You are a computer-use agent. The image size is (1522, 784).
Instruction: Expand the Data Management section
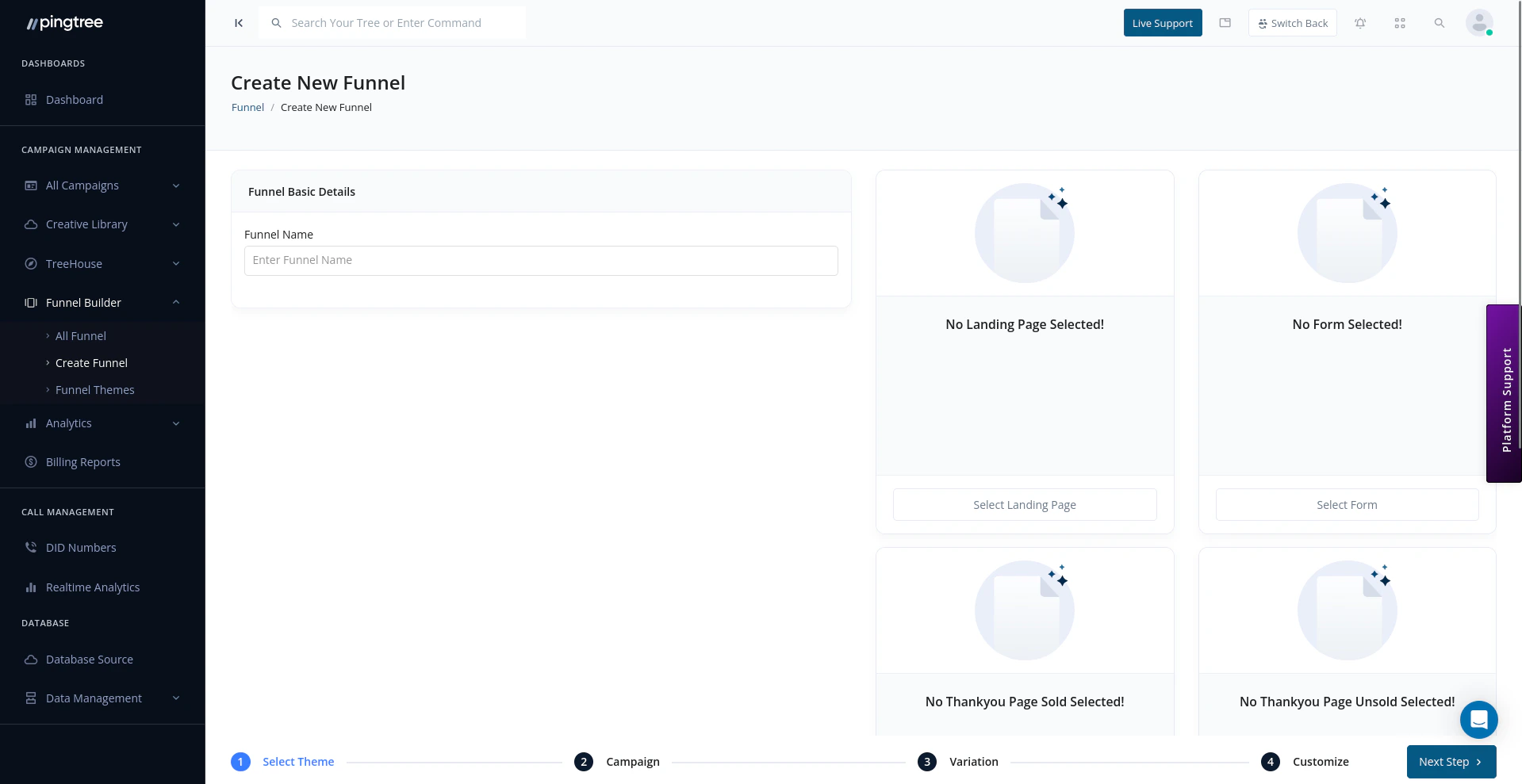(175, 698)
